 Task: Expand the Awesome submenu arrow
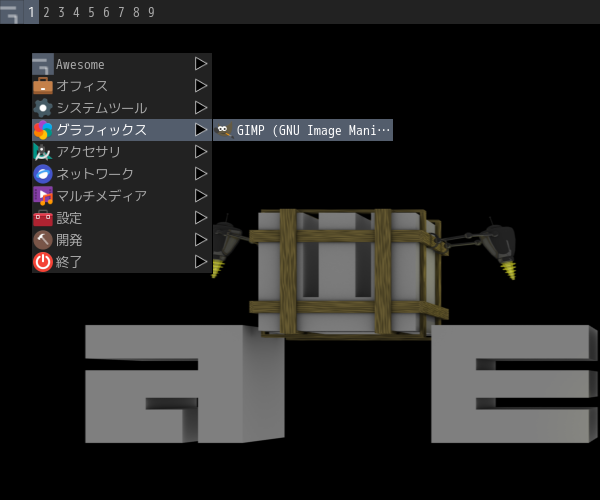coord(201,64)
